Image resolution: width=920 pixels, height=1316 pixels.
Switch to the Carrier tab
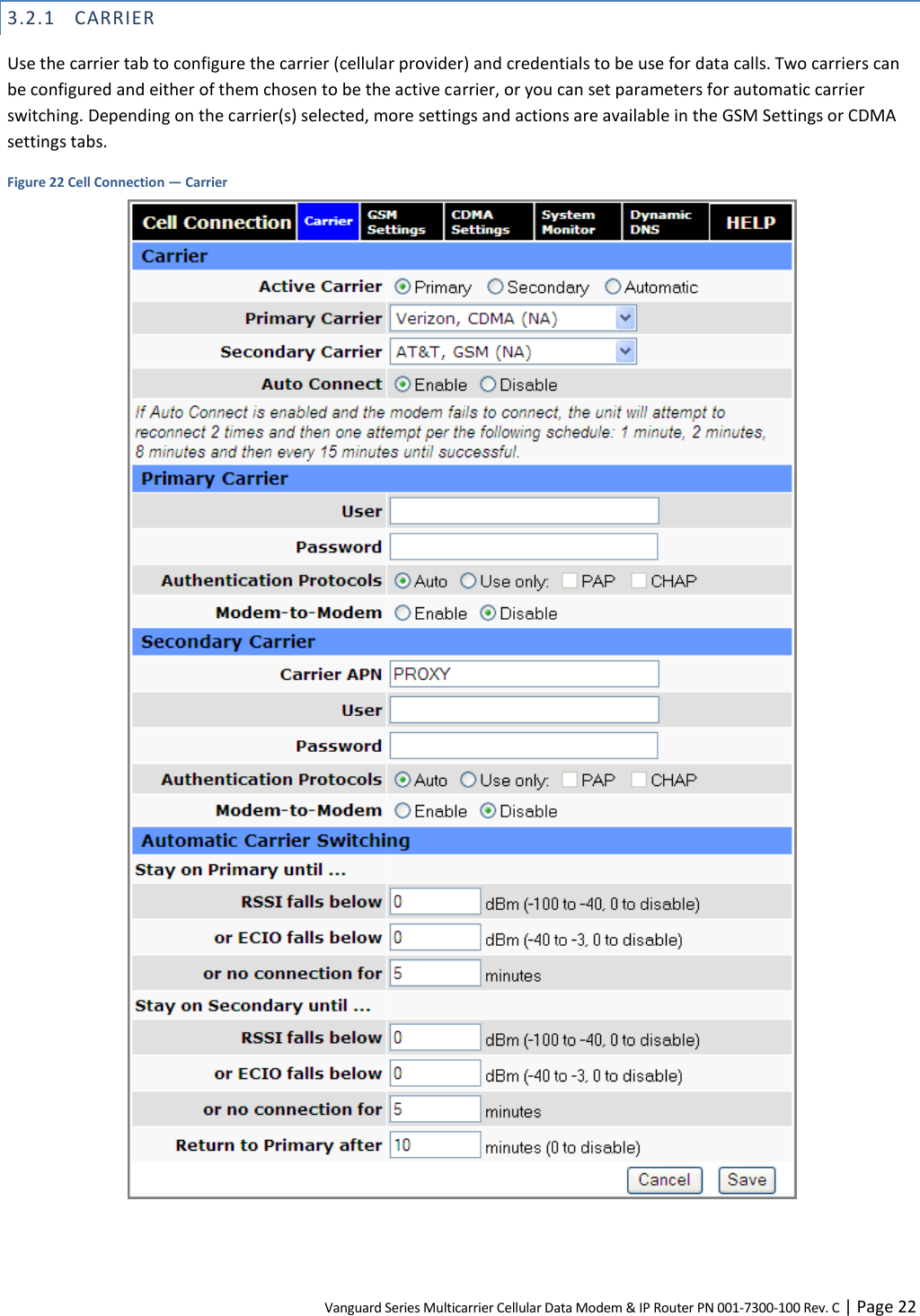pyautogui.click(x=327, y=222)
